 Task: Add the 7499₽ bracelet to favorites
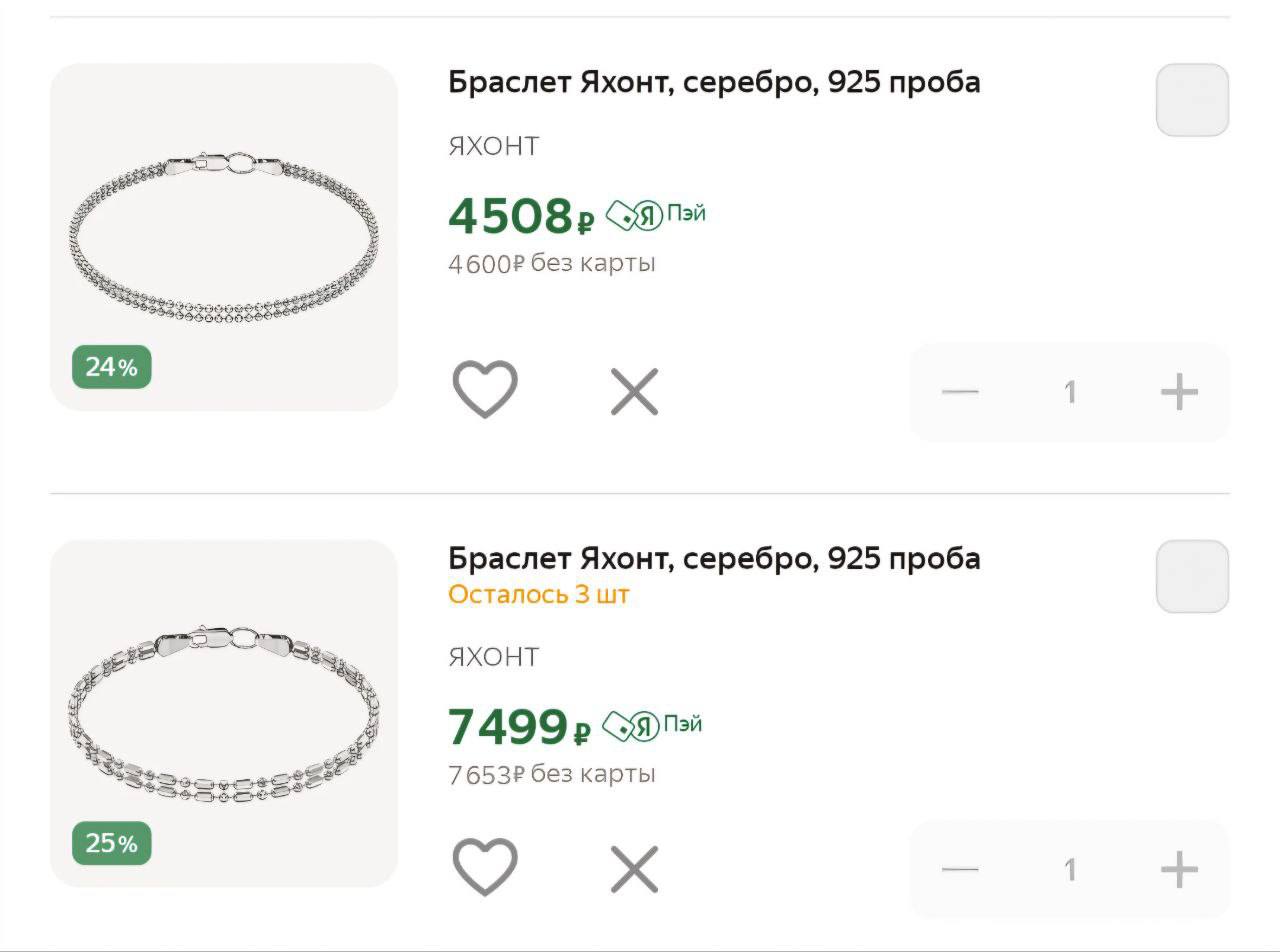pyautogui.click(x=485, y=866)
